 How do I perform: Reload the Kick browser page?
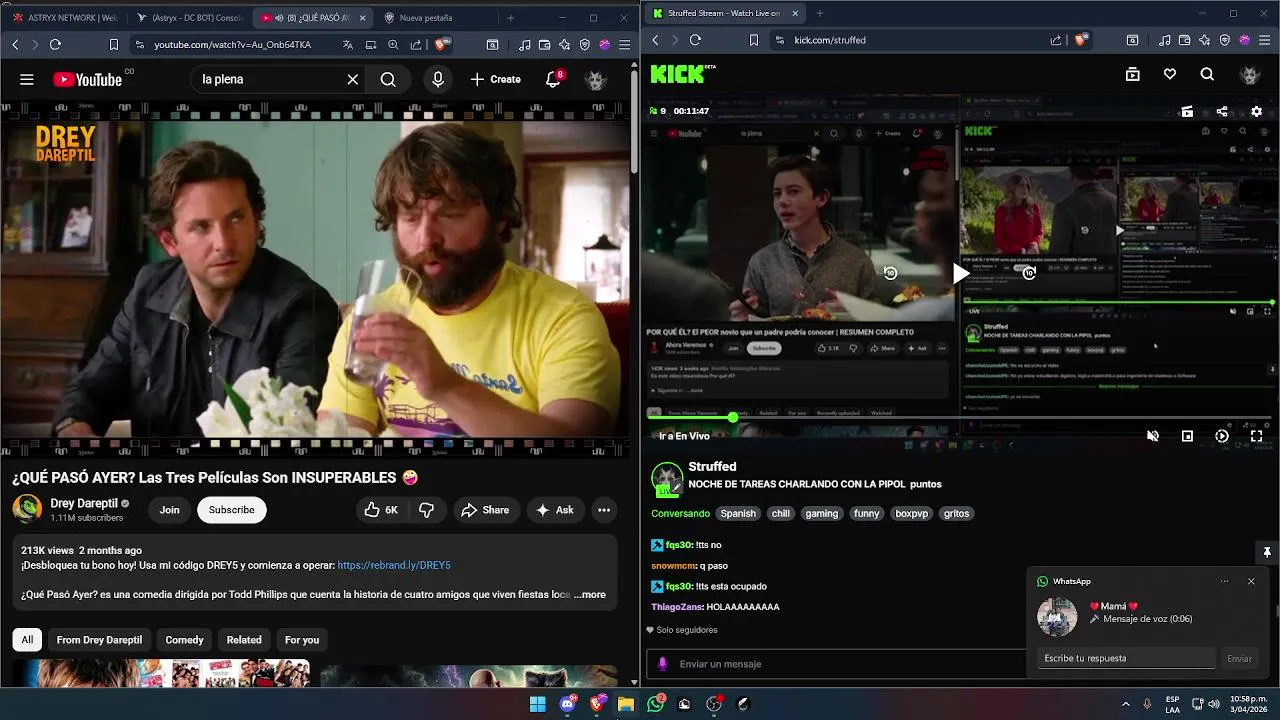(x=695, y=40)
